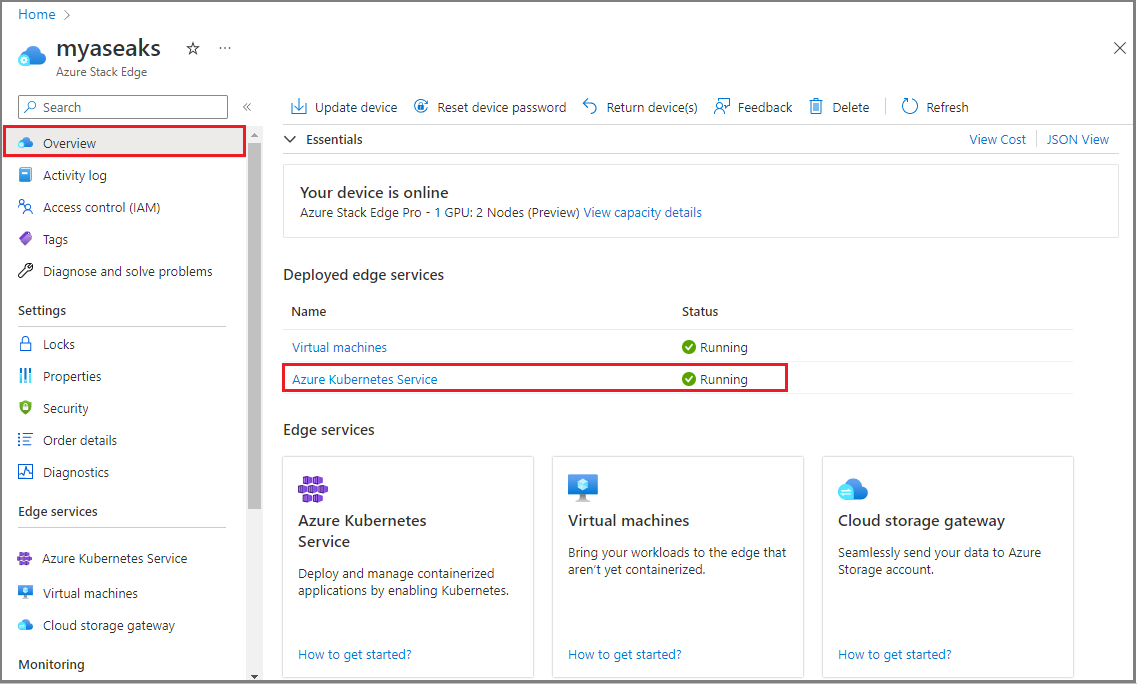Click the Return device(s) arrow icon
Screen dimensions: 1137x684
(589, 106)
